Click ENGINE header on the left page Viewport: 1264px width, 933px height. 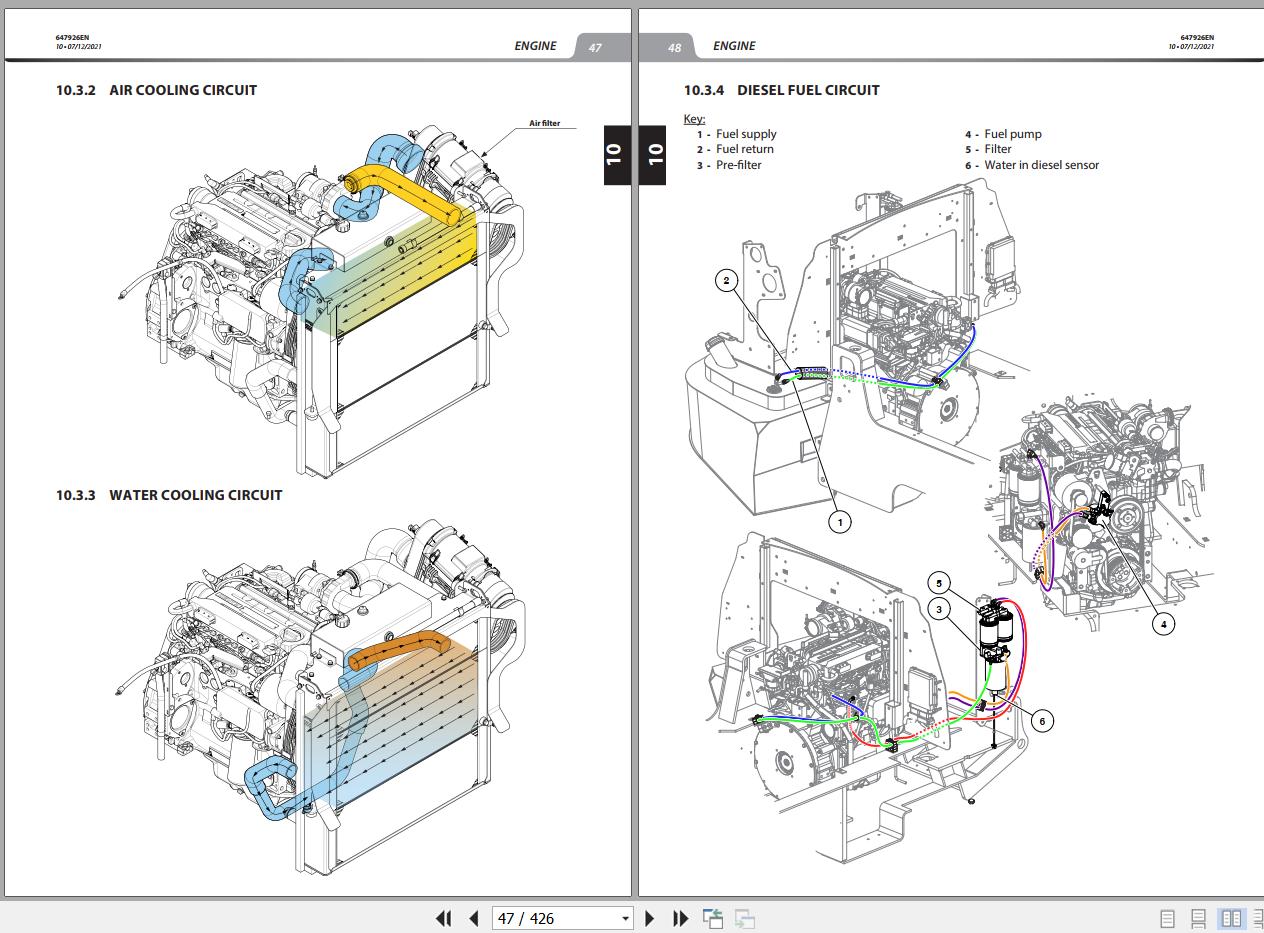tap(535, 46)
